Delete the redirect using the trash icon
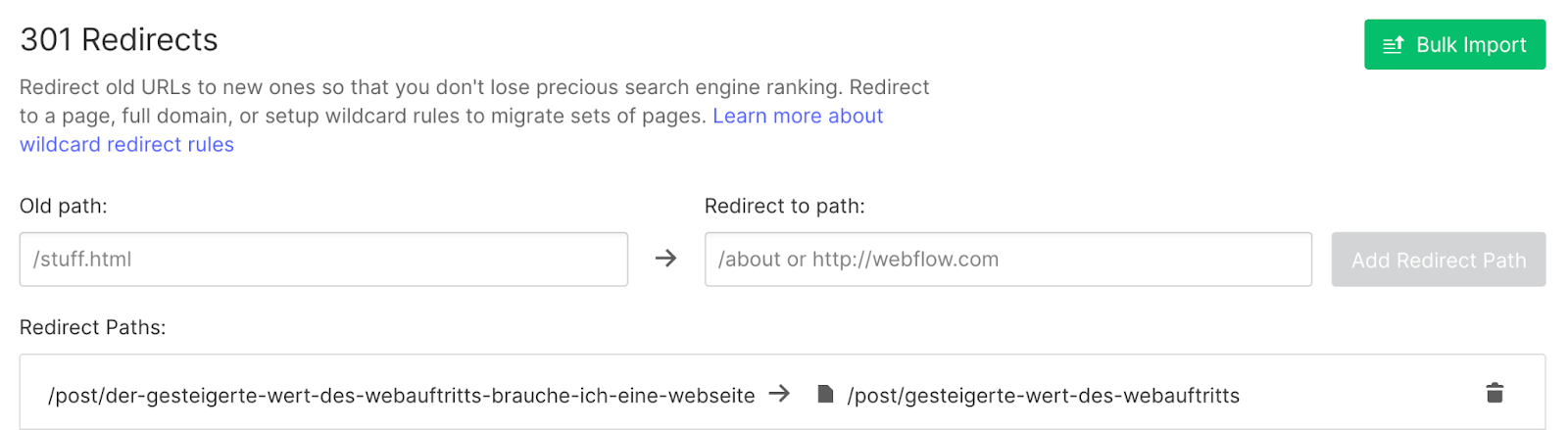This screenshot has width=1568, height=430. point(1494,393)
